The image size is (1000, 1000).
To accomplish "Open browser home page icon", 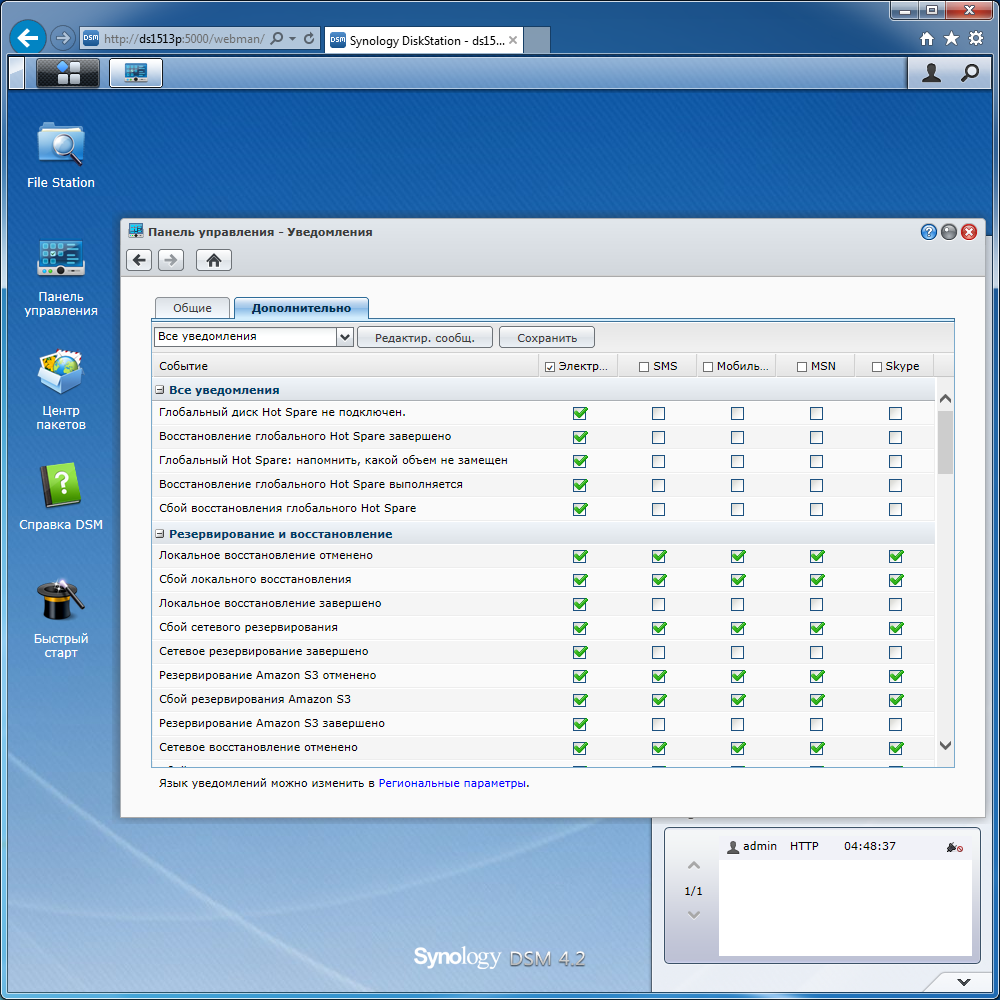I will pos(927,39).
